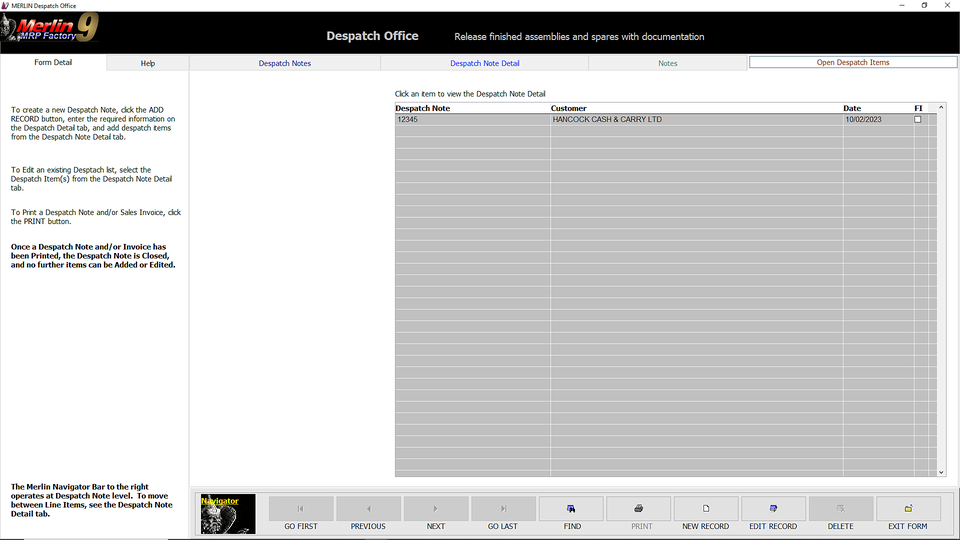Open Find with the binoculars icon
Viewport: 960px width, 540px height.
(571, 509)
